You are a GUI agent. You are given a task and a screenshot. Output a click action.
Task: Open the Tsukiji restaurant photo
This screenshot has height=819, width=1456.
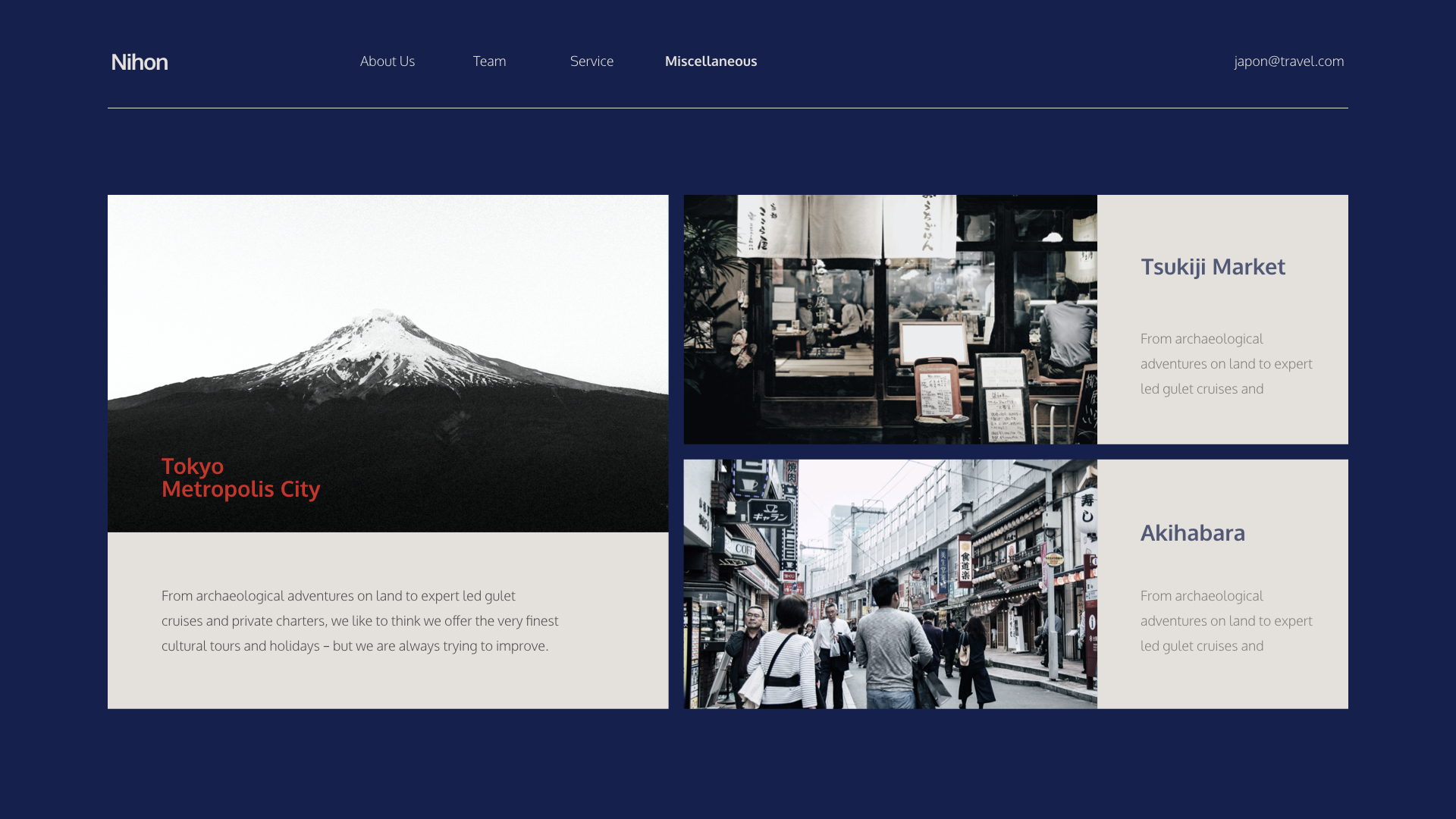click(x=890, y=319)
